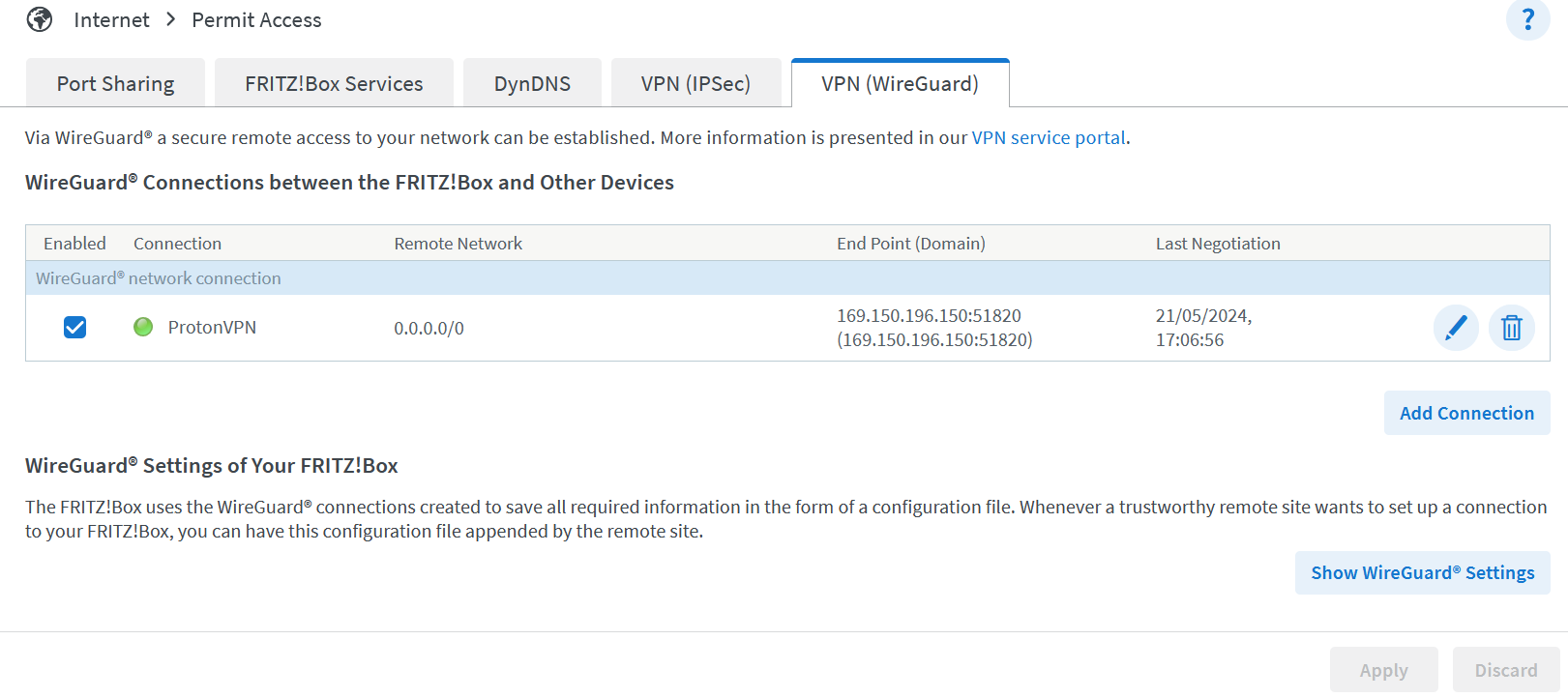Open the help question mark icon
The height and width of the screenshot is (698, 1568).
click(x=1527, y=19)
